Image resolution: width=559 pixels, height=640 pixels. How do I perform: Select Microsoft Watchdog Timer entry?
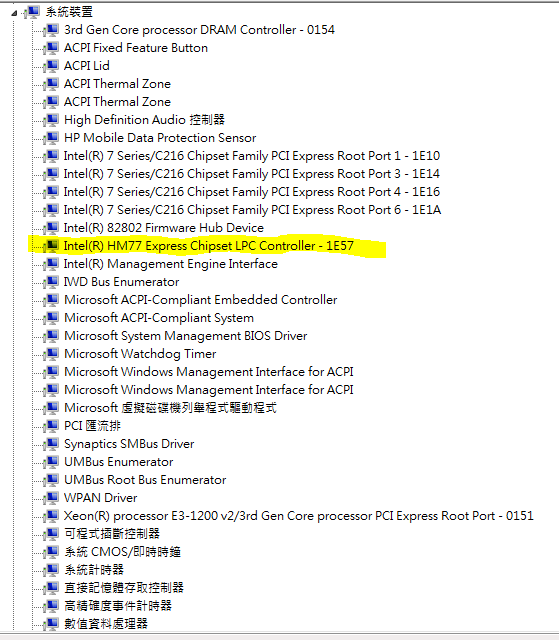[140, 353]
